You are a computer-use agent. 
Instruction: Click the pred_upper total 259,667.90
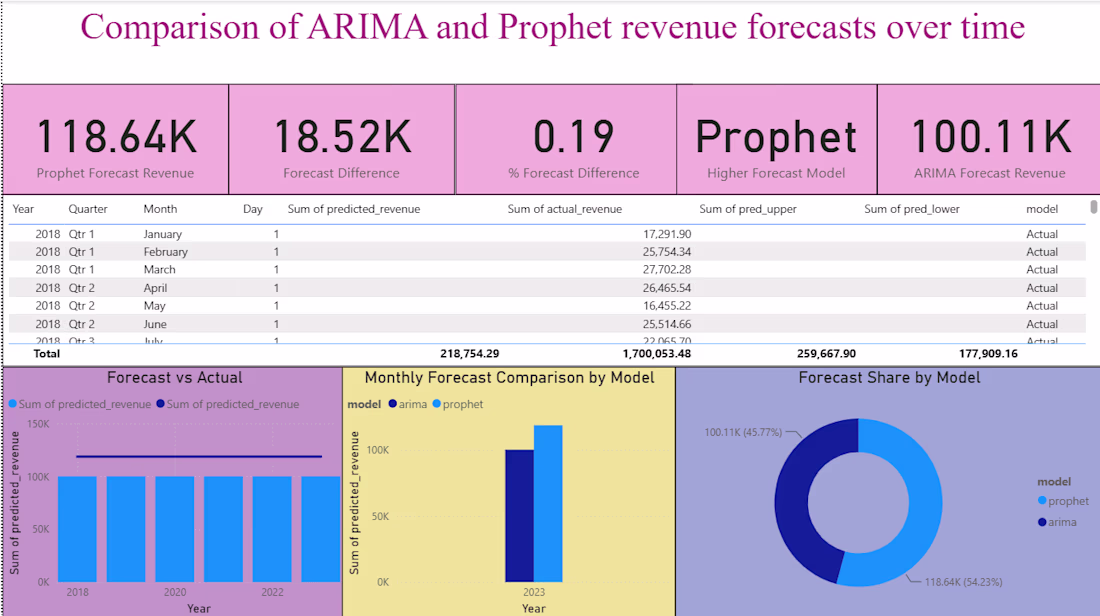tap(826, 354)
